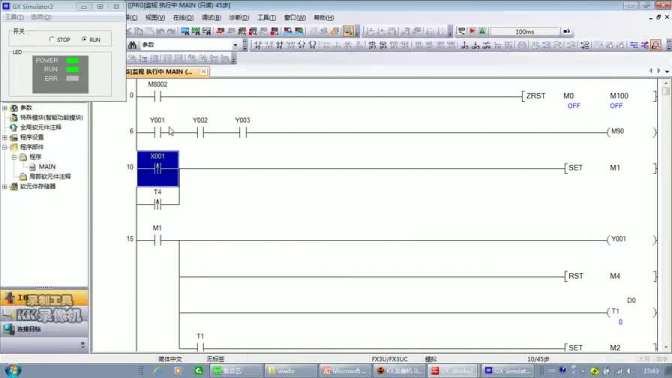
Task: Click the highlighted icon at far right of ladder toolbar
Action: (656, 45)
